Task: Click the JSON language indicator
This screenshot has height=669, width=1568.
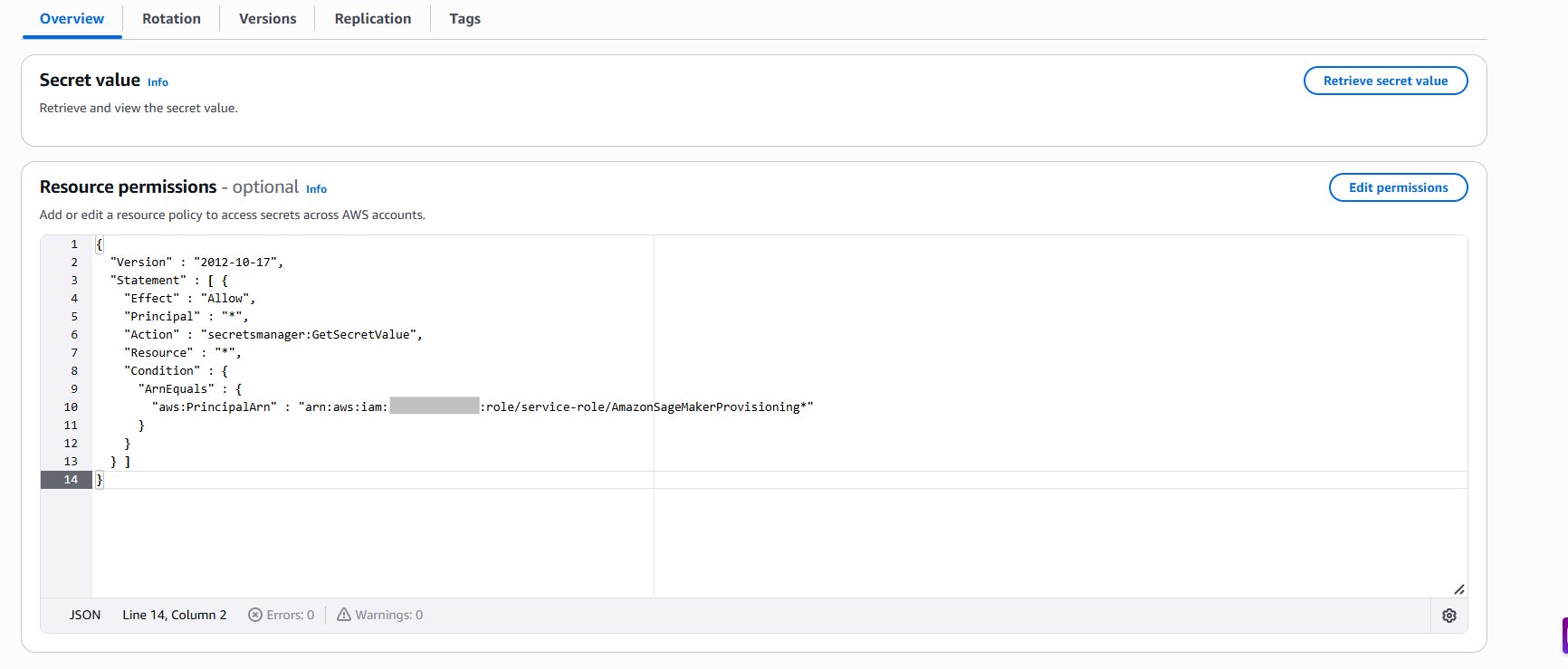Action: point(85,615)
